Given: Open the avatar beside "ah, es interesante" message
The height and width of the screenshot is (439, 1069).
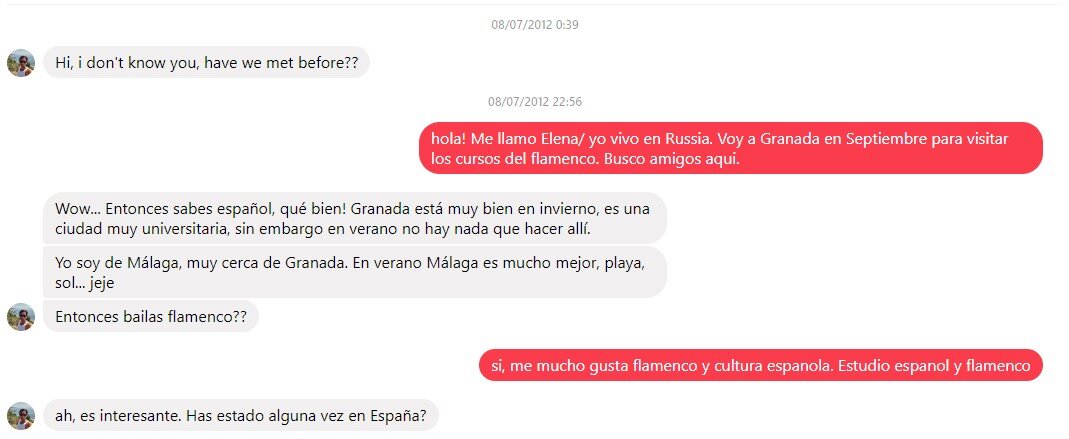Looking at the screenshot, I should pyautogui.click(x=21, y=415).
